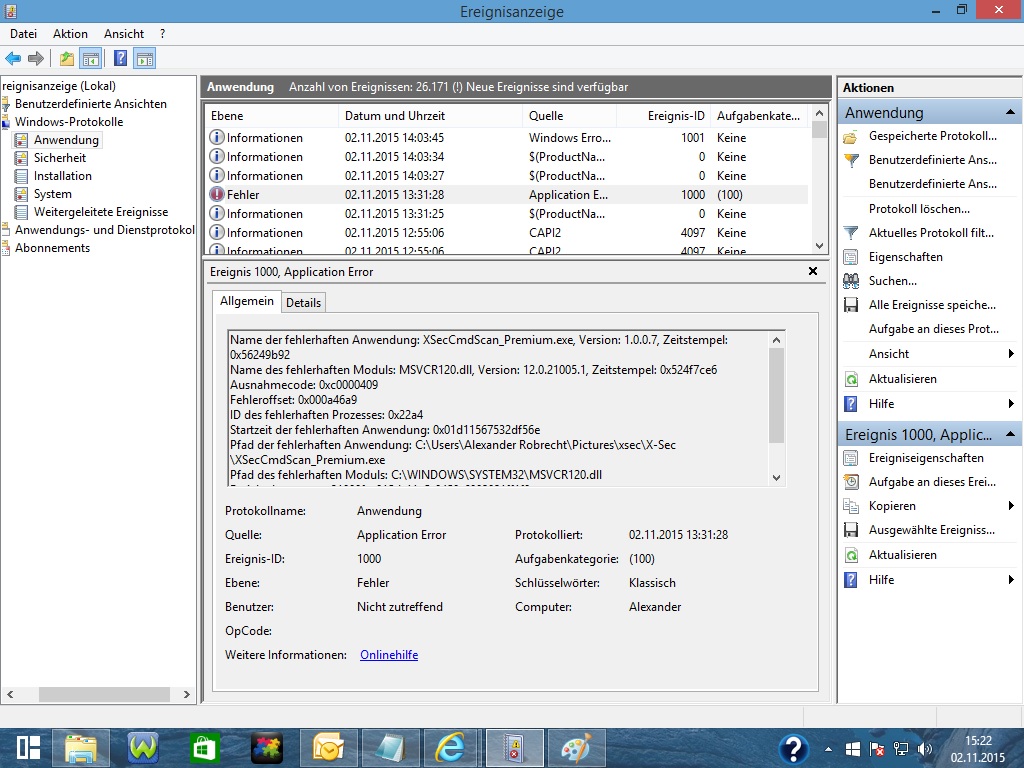Select the Sicherheit log in tree
Screen dimensions: 1024x768
coord(60,158)
